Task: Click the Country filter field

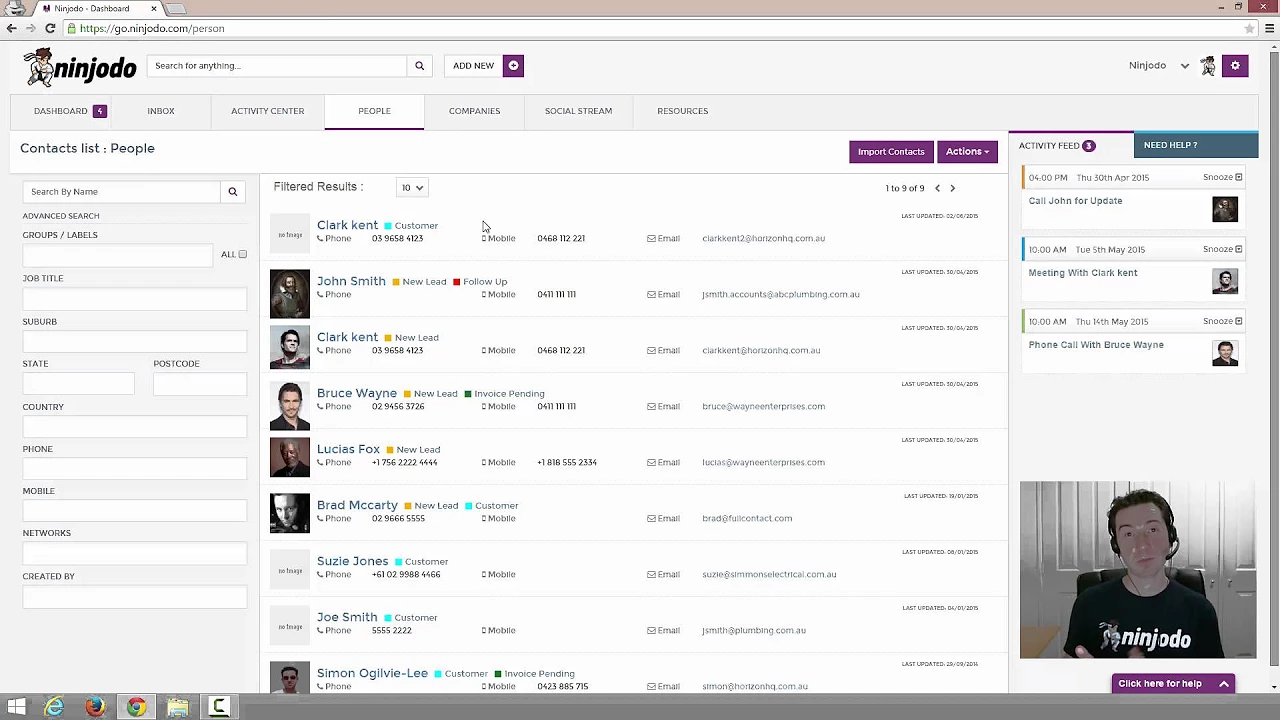Action: click(x=134, y=427)
